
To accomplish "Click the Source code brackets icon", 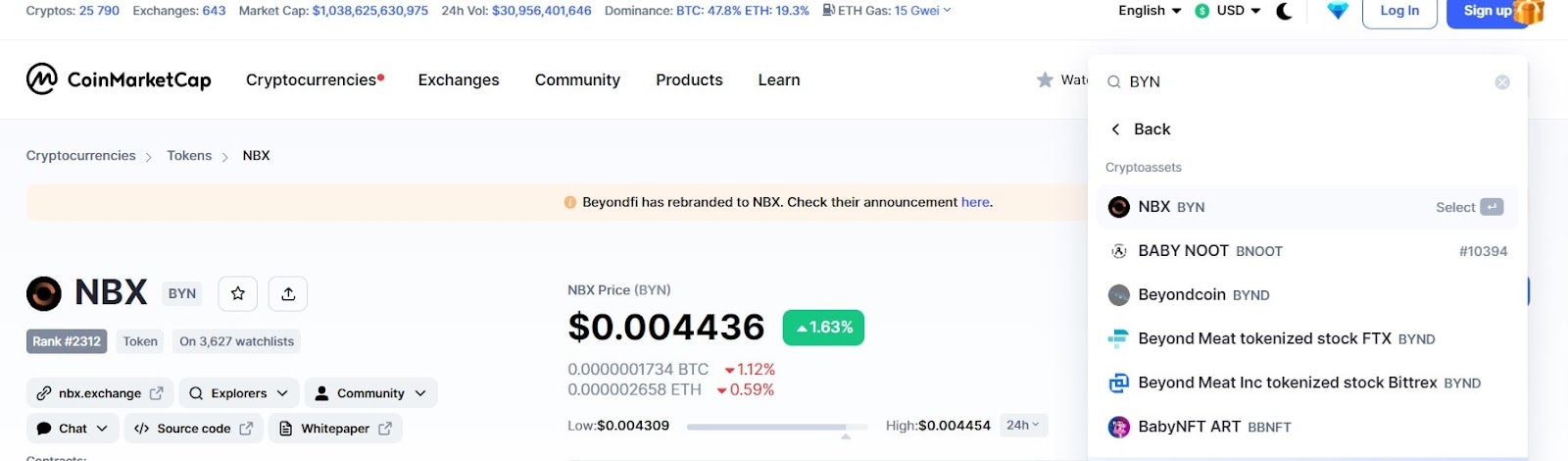I will click(142, 429).
